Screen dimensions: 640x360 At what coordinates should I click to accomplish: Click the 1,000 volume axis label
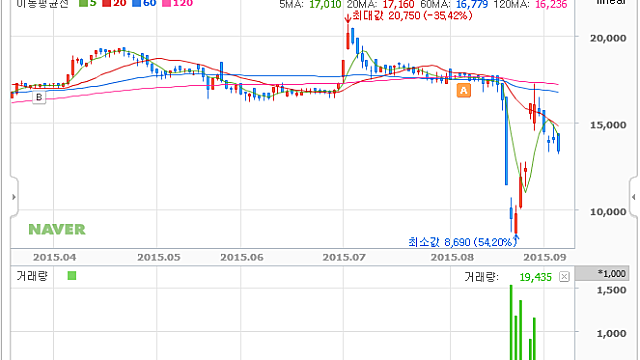click(611, 333)
